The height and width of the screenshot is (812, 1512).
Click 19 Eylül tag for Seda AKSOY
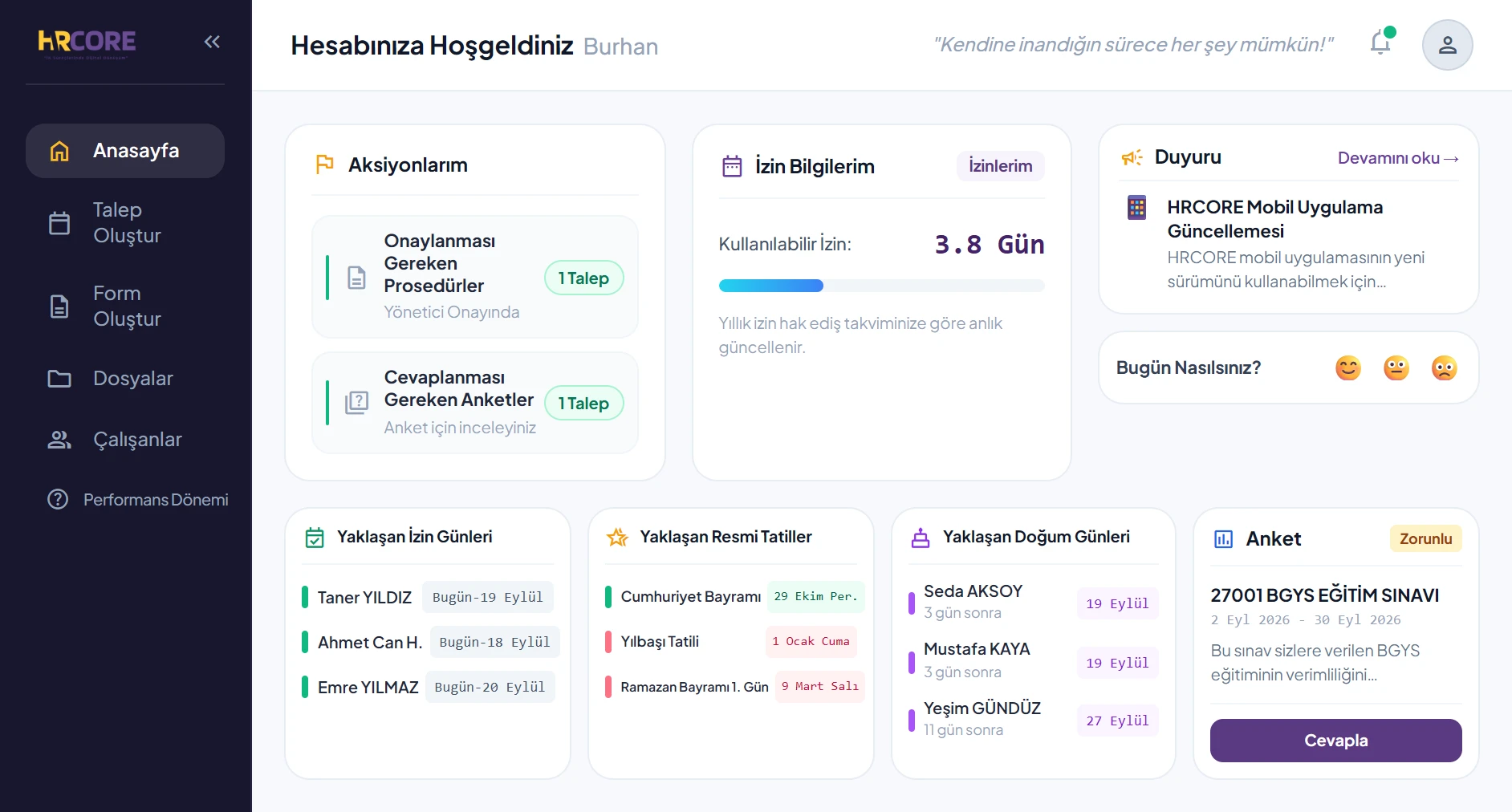pyautogui.click(x=1117, y=603)
